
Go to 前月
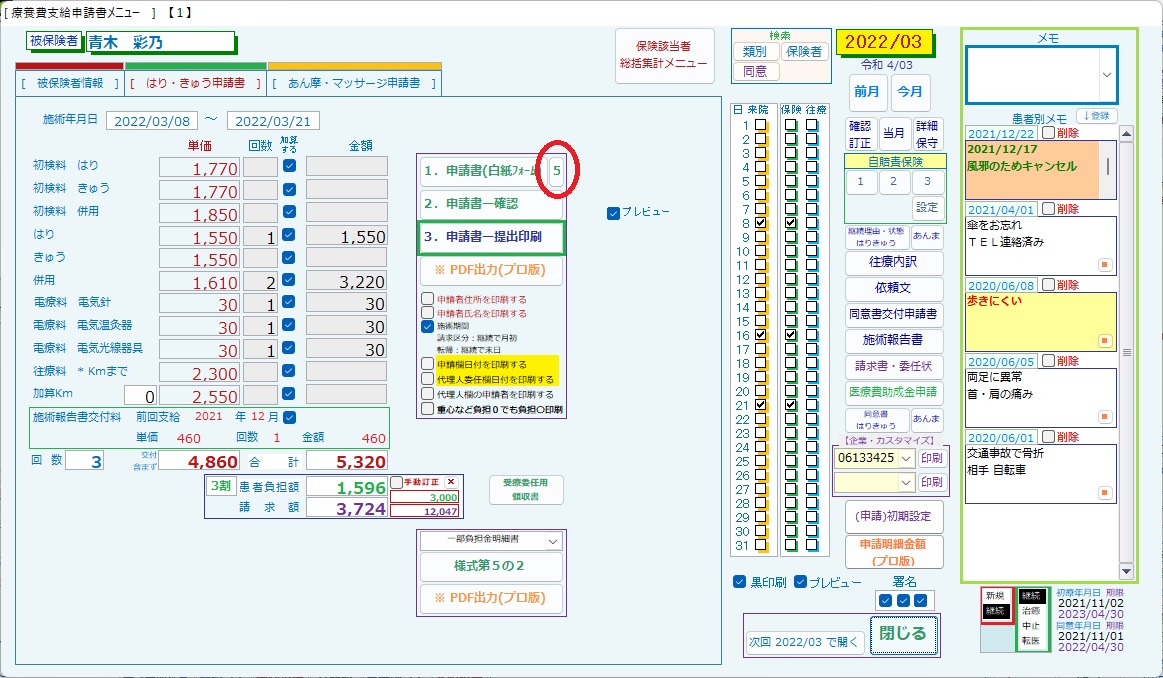[866, 91]
